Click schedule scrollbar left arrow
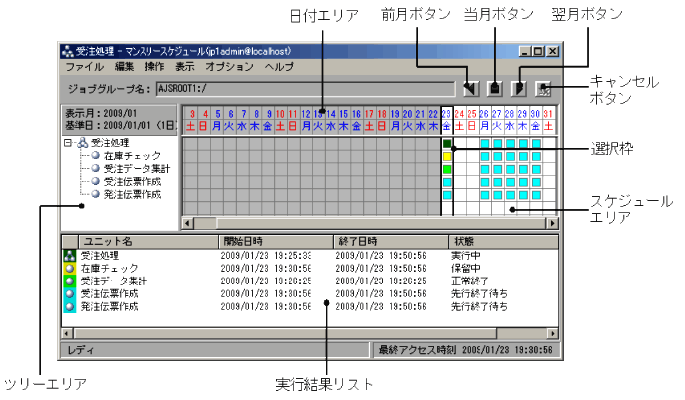The image size is (685, 400). coord(187,223)
